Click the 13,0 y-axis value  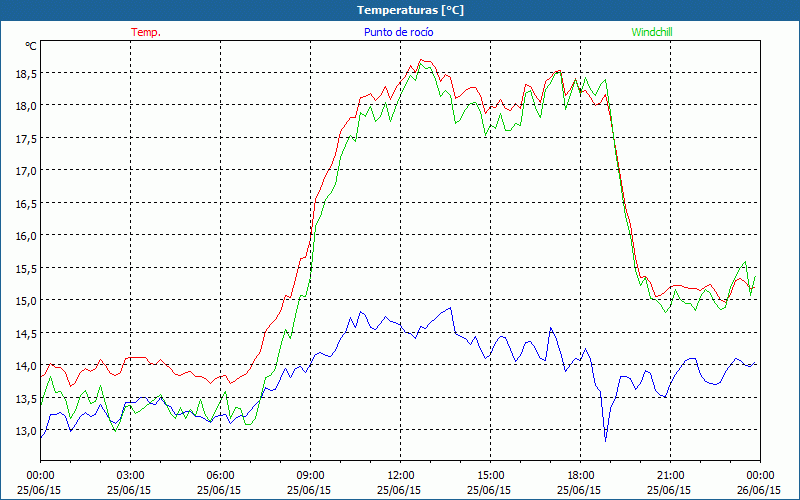pyautogui.click(x=26, y=431)
